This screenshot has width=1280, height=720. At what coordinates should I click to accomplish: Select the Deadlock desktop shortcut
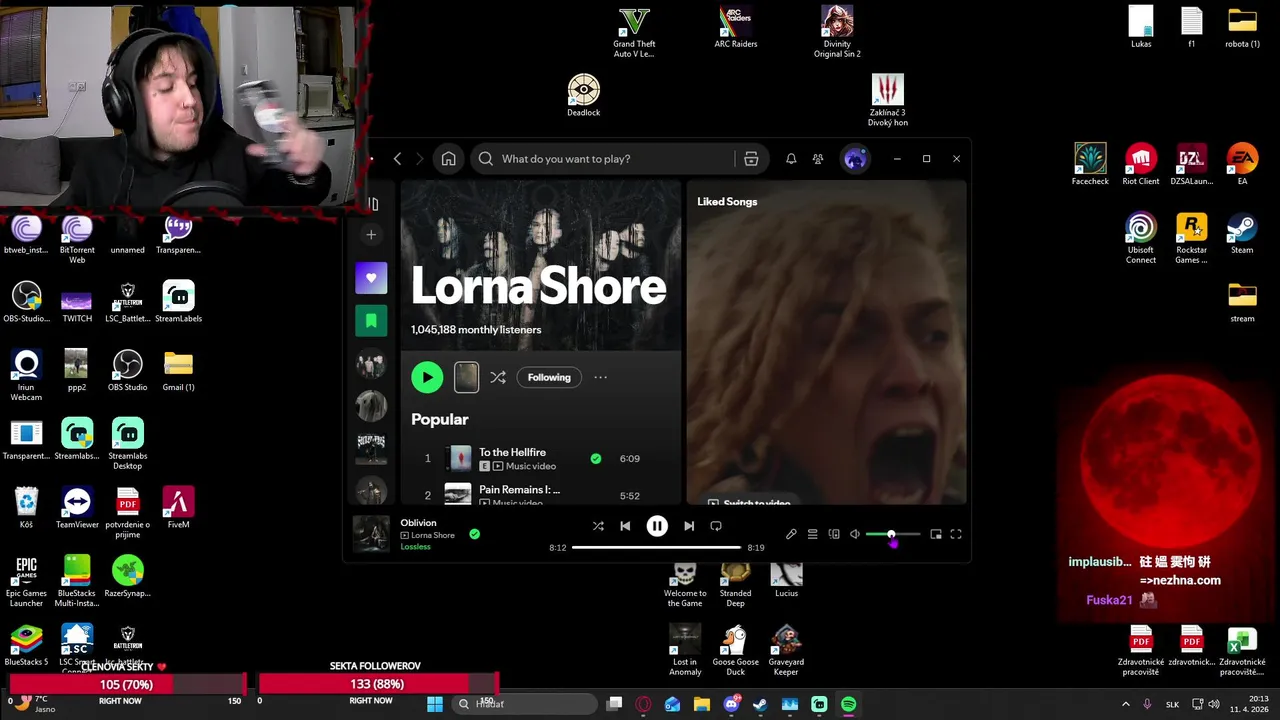click(584, 96)
